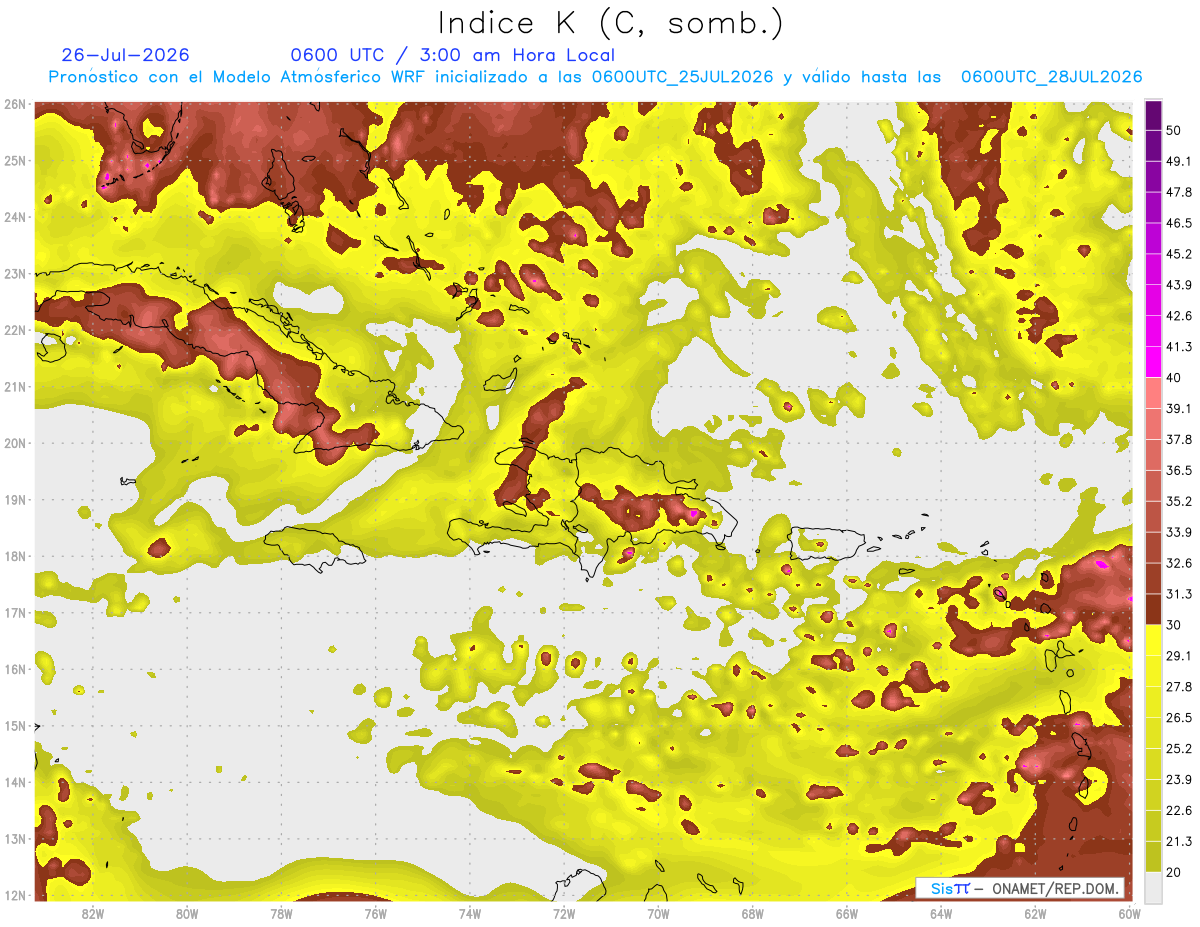Click the "76W" longitude label
The width and height of the screenshot is (1200, 927).
coord(375,913)
